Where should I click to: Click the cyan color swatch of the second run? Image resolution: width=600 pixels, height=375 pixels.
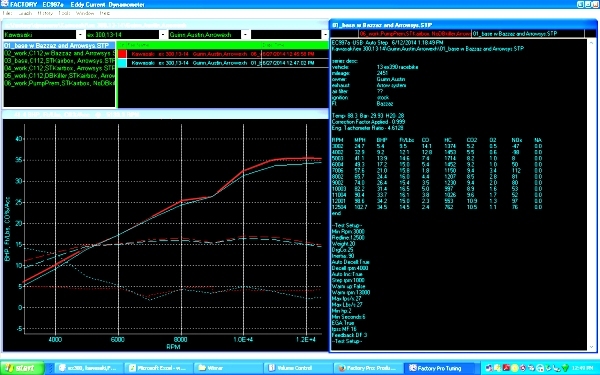point(122,63)
